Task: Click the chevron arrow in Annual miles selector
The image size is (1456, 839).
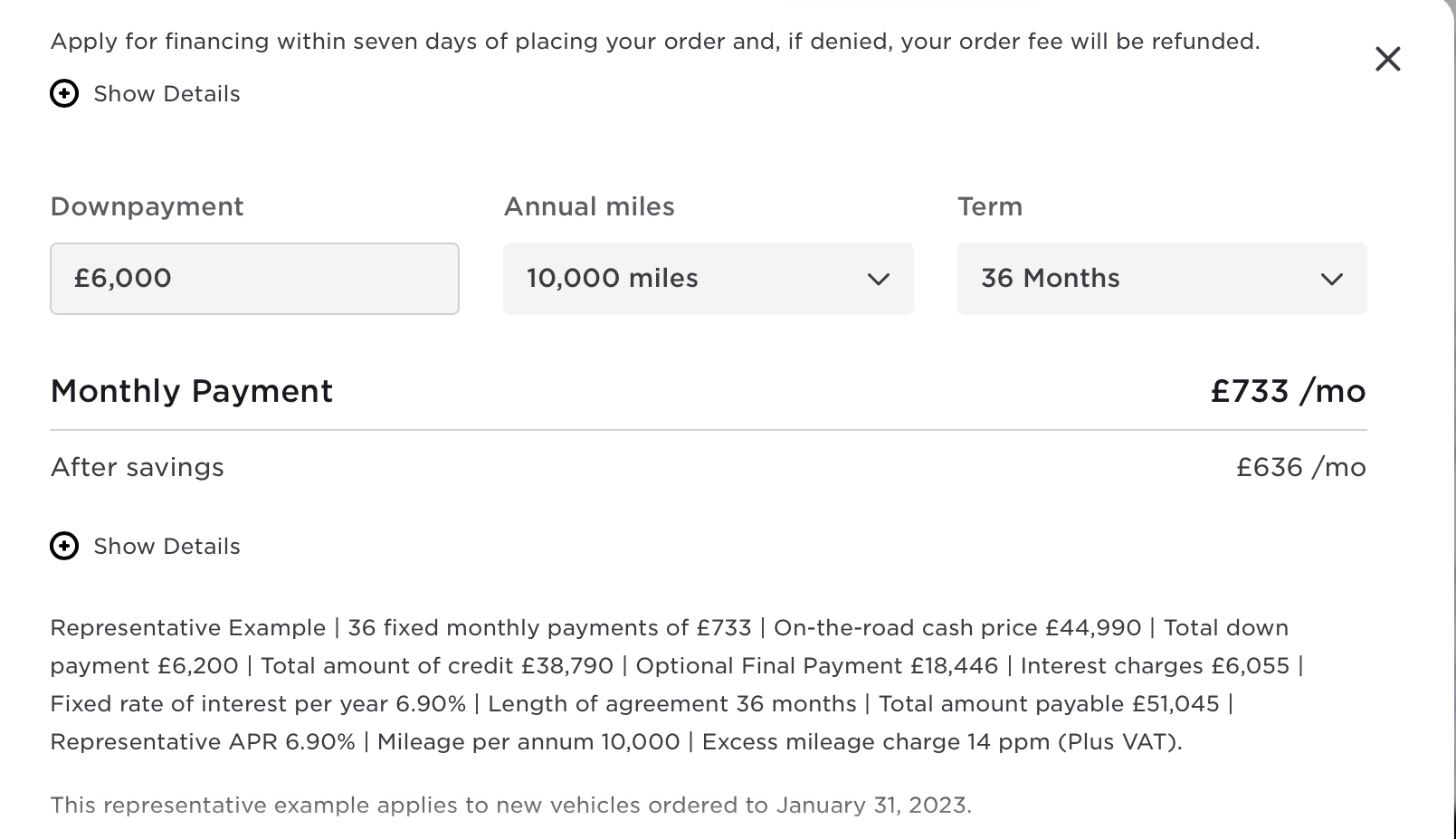Action: pos(878,279)
